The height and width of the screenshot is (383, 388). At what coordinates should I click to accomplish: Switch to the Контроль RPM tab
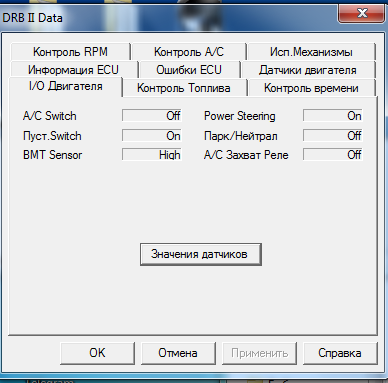(70, 52)
